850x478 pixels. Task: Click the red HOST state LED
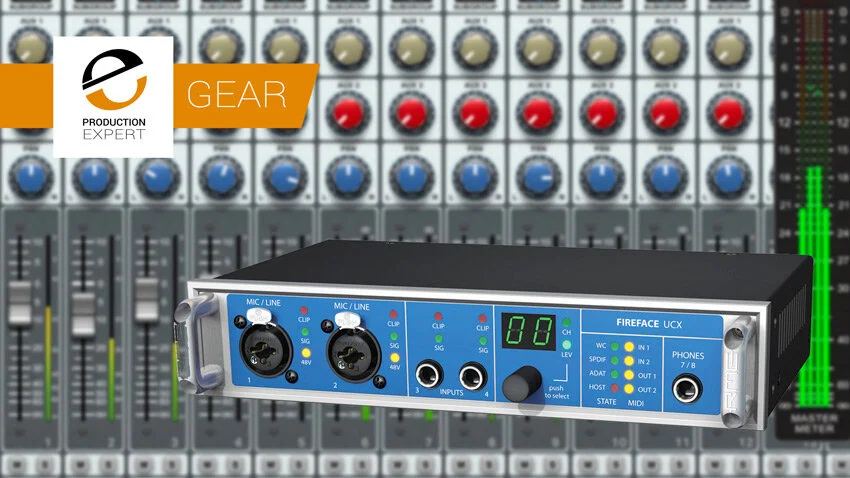[615, 388]
